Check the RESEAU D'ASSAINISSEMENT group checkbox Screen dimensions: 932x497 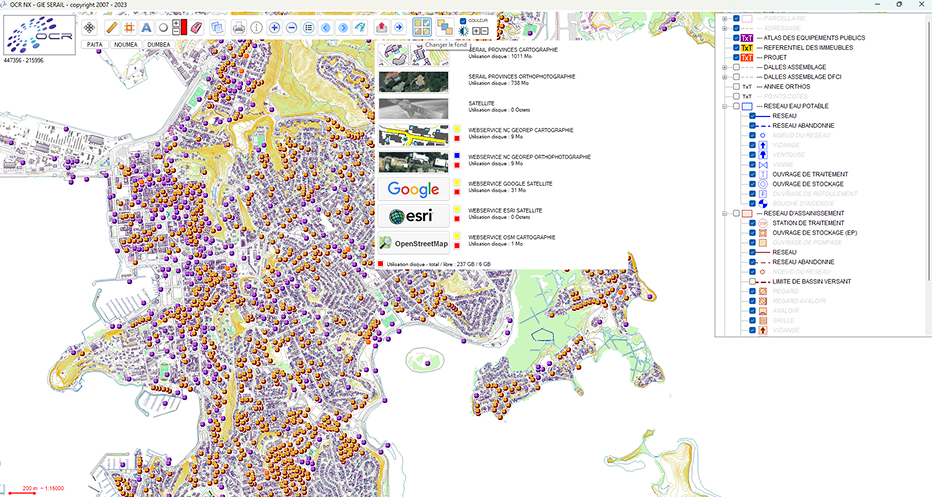pos(736,213)
